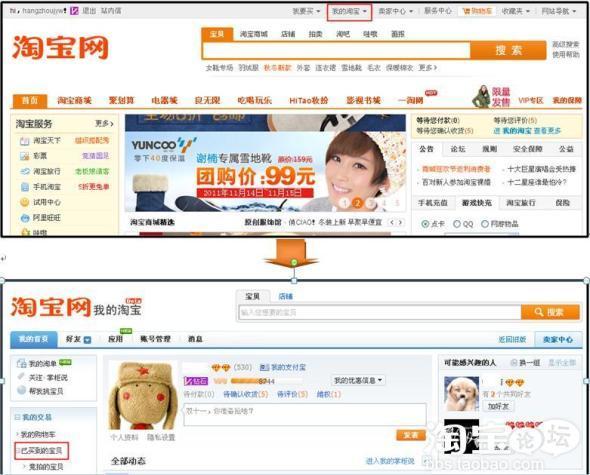Screen dimensions: 590x475
Task: Open the 已买到的宝贝 link
Action: click(x=41, y=451)
